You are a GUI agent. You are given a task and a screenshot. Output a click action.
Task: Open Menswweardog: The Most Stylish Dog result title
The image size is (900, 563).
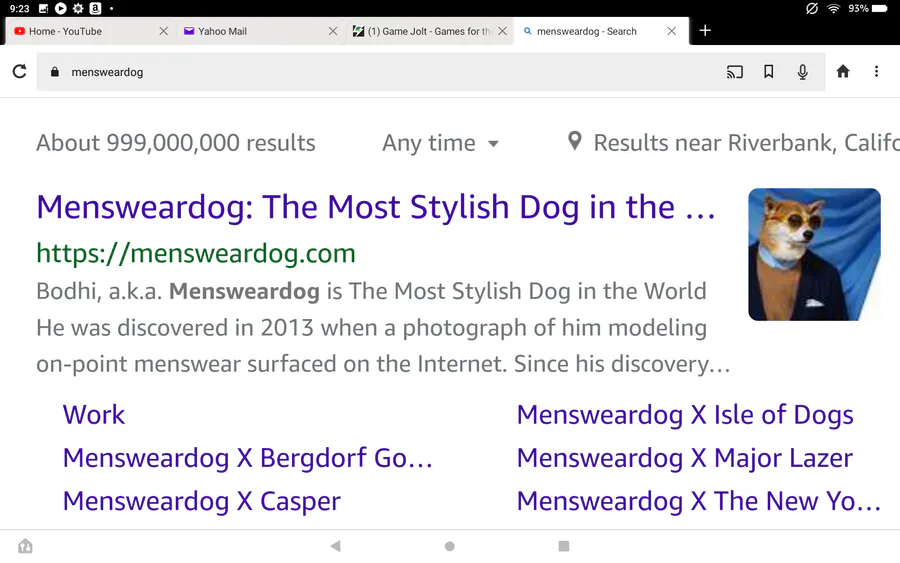click(x=376, y=207)
